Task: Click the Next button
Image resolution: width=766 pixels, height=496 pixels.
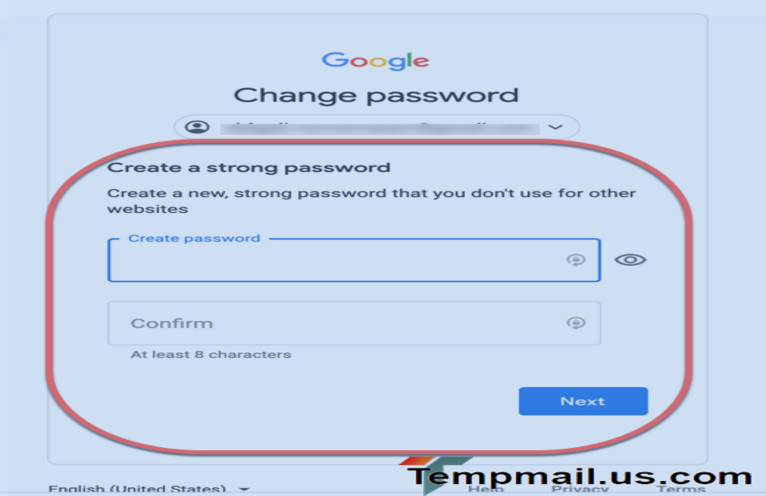Action: click(583, 401)
